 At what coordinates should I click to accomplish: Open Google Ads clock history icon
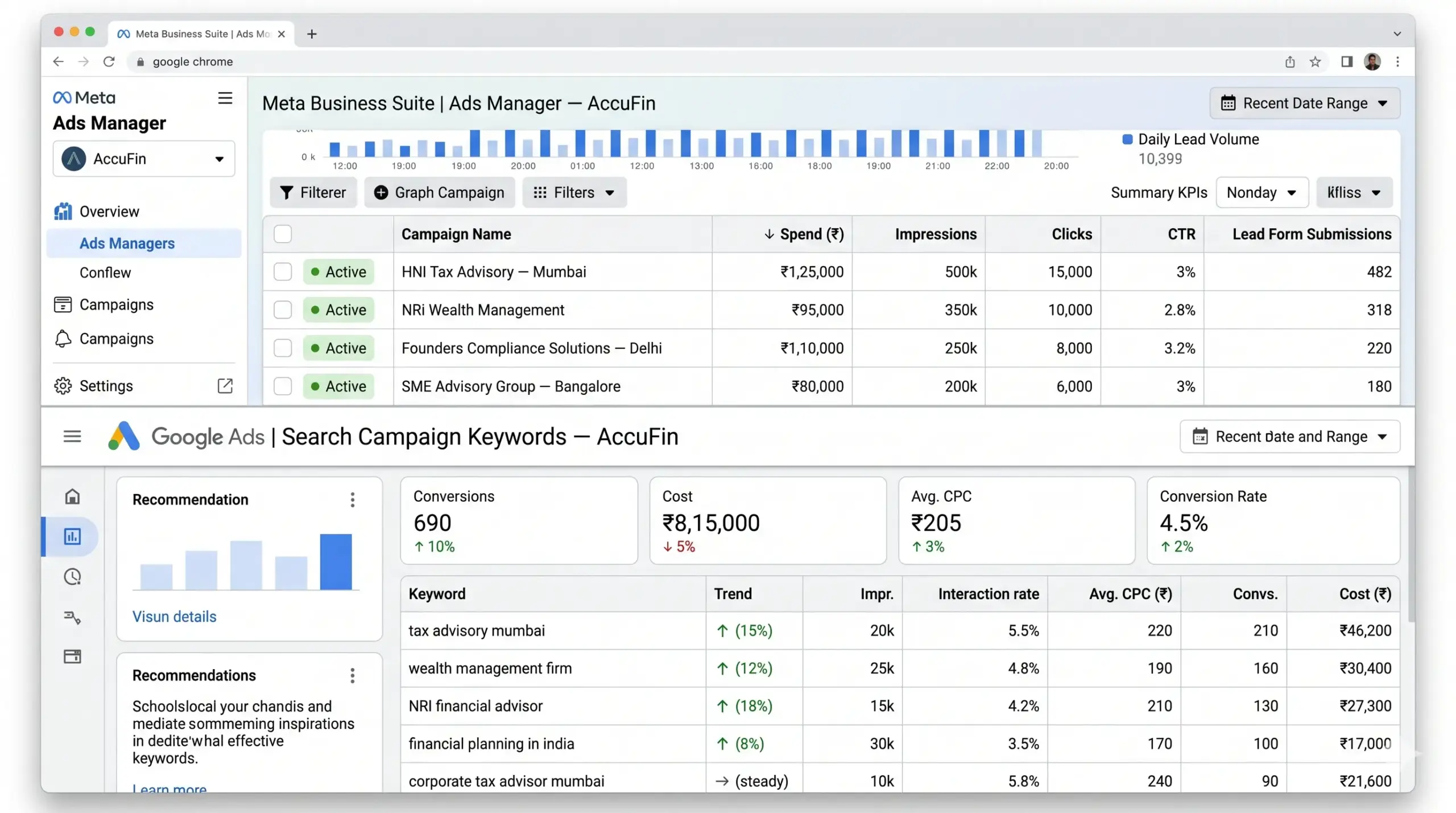coord(72,577)
